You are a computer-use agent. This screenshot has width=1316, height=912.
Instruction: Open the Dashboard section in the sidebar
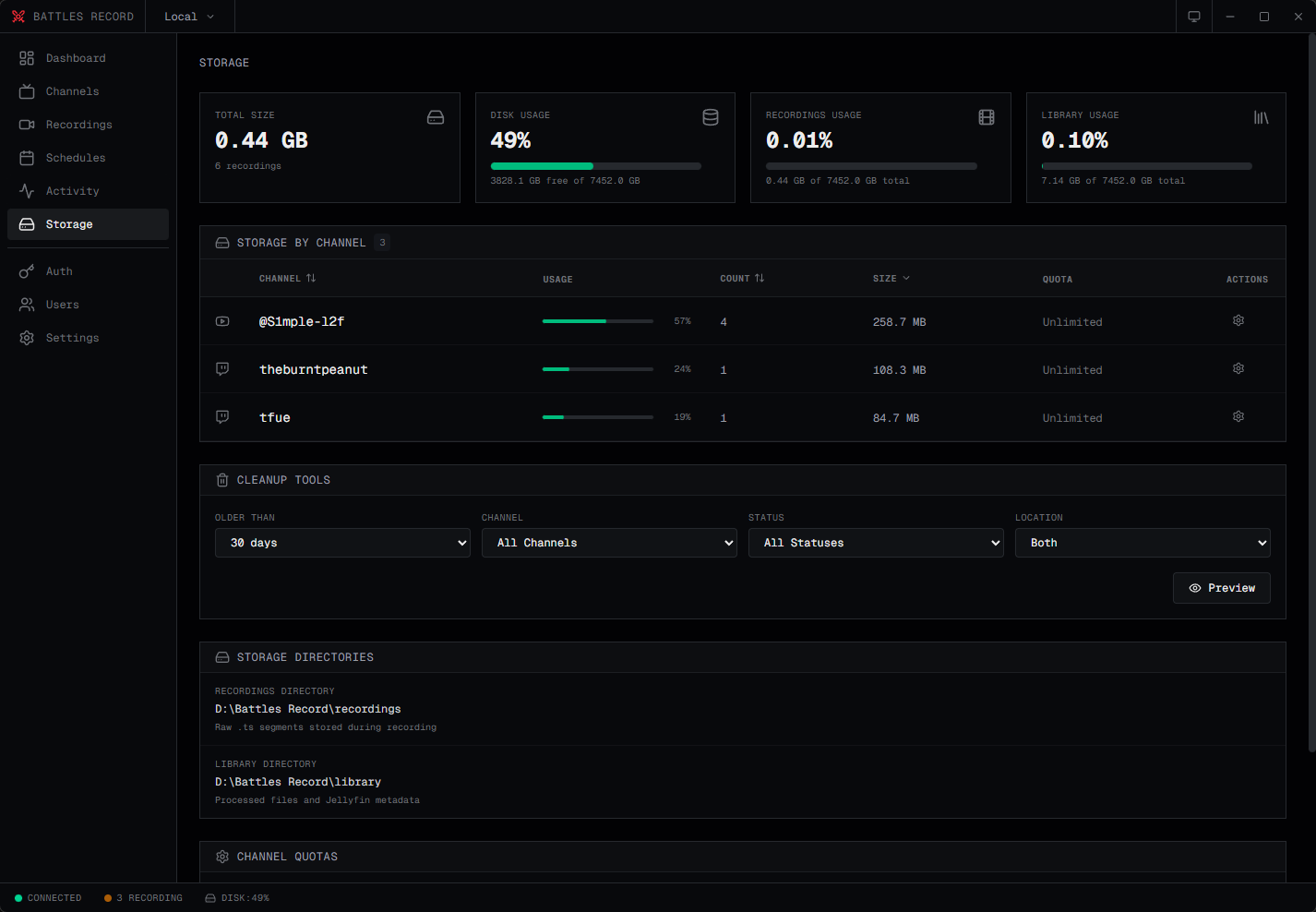[76, 57]
